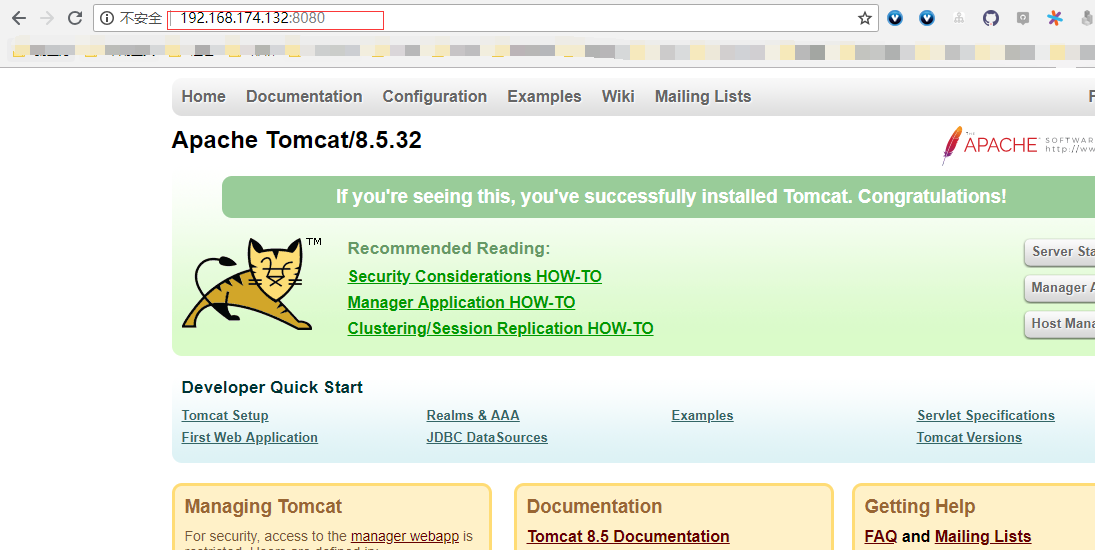Open the manager webapp link
Screen dimensions: 1095x550
405,536
